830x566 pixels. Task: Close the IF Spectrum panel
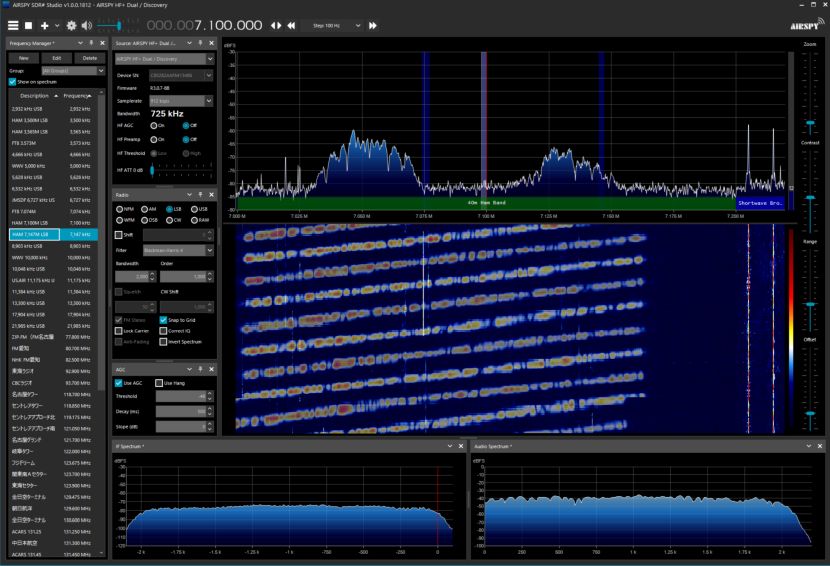pos(461,446)
